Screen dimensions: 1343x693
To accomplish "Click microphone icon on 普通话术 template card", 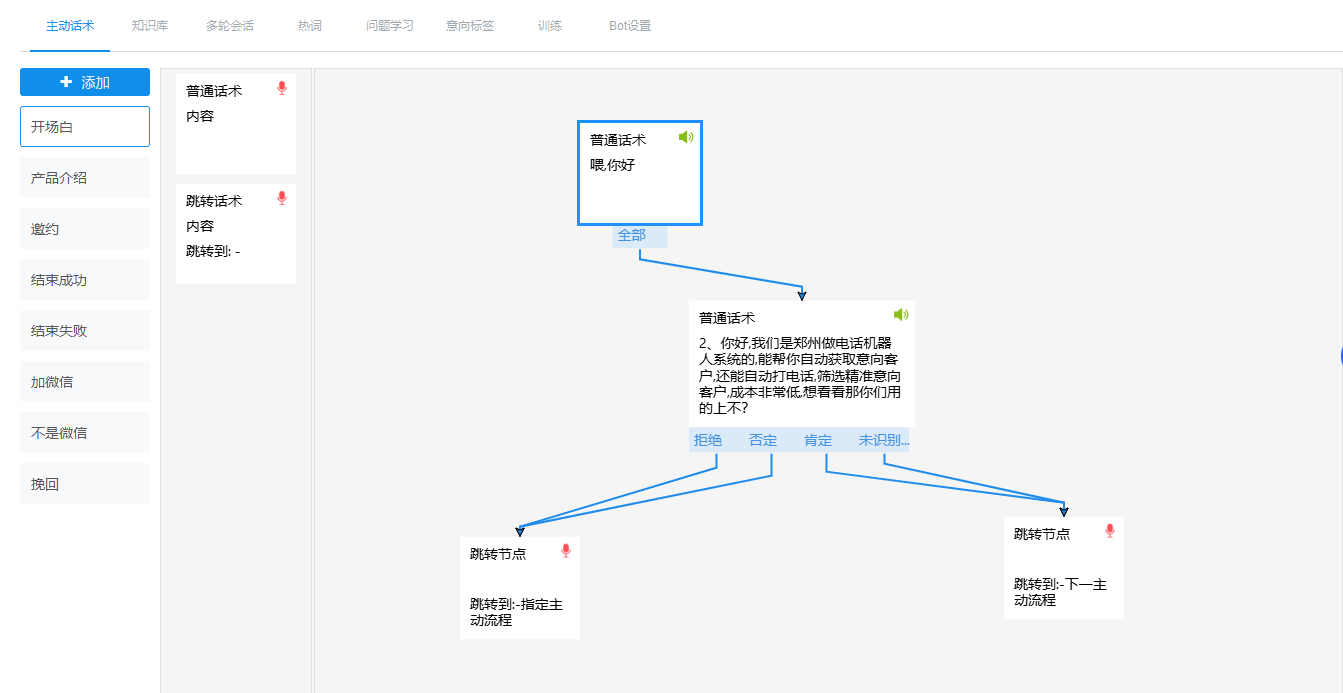I will coord(282,89).
